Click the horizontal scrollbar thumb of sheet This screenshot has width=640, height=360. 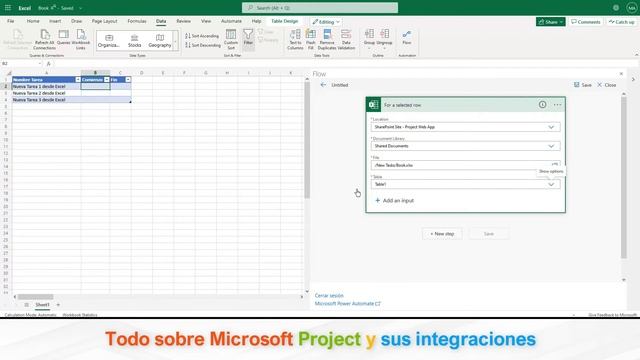click(x=36, y=297)
